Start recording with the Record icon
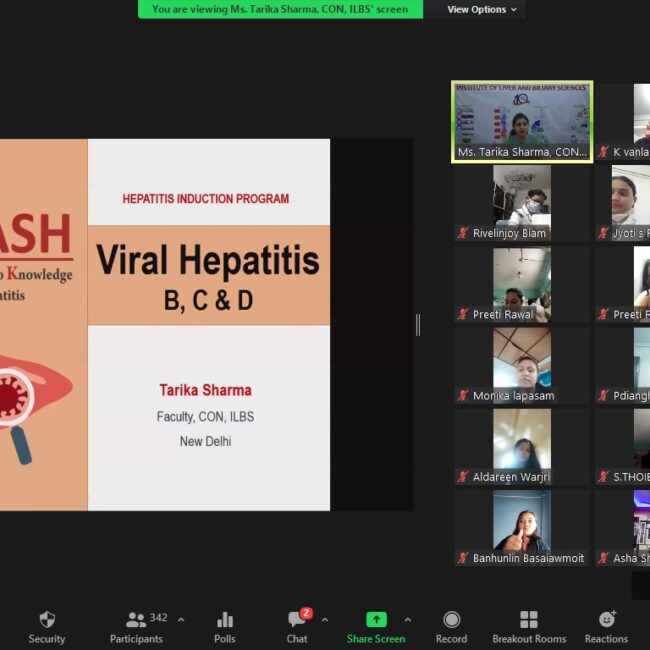This screenshot has height=650, width=650. tap(451, 620)
